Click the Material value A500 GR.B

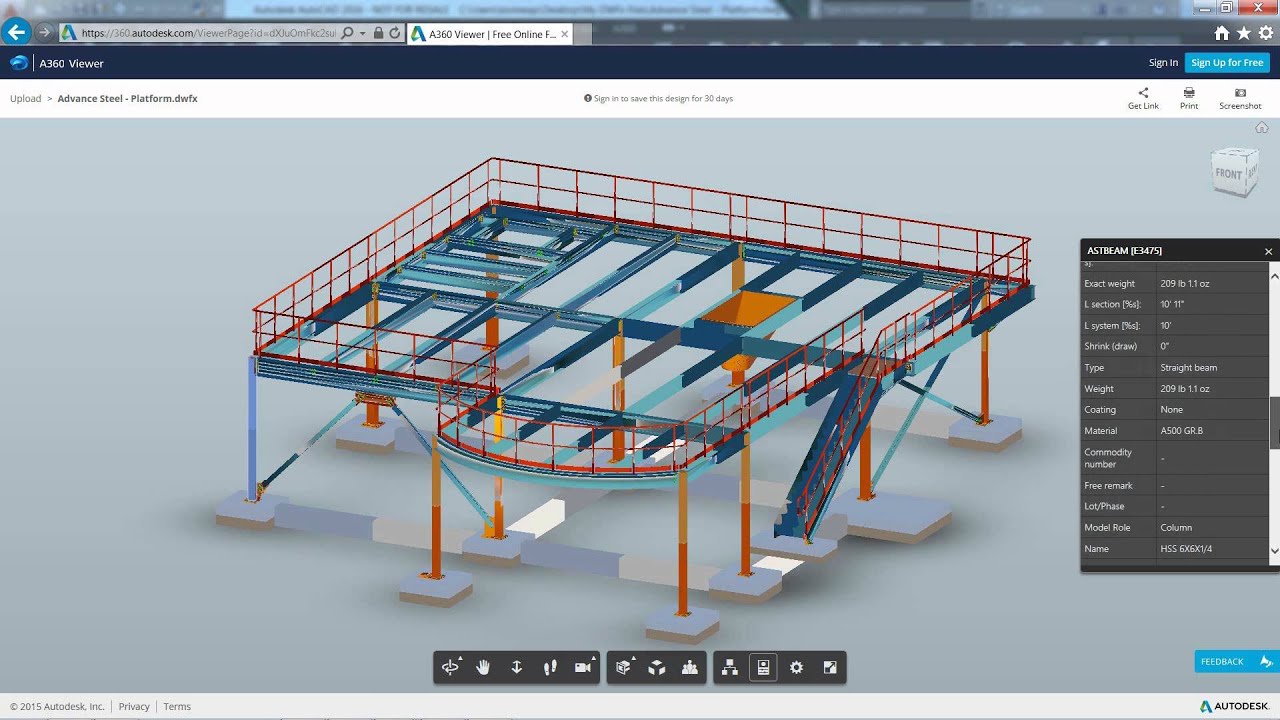pyautogui.click(x=1181, y=431)
